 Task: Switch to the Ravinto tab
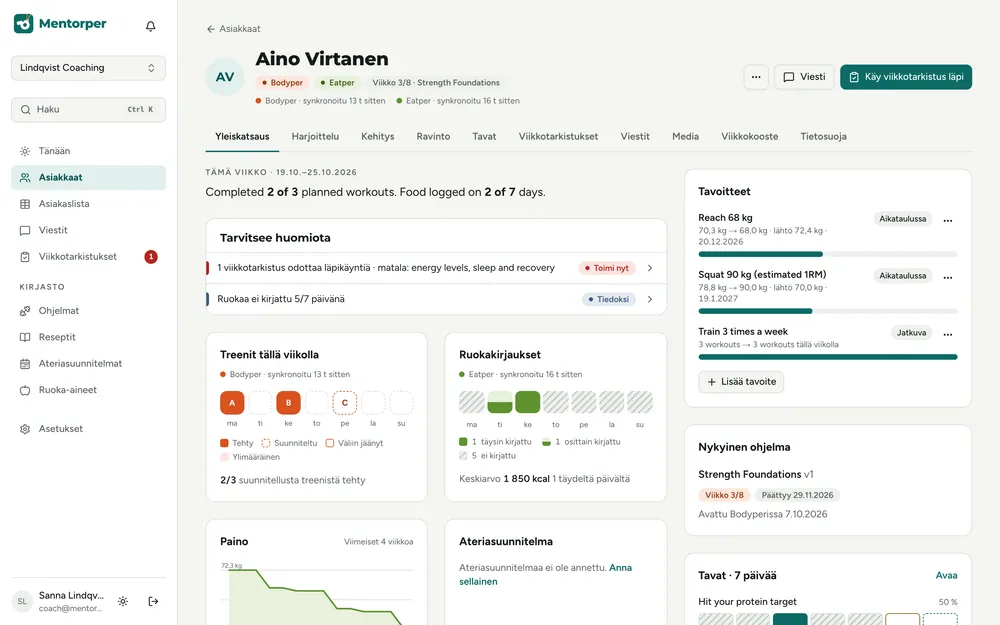point(433,136)
